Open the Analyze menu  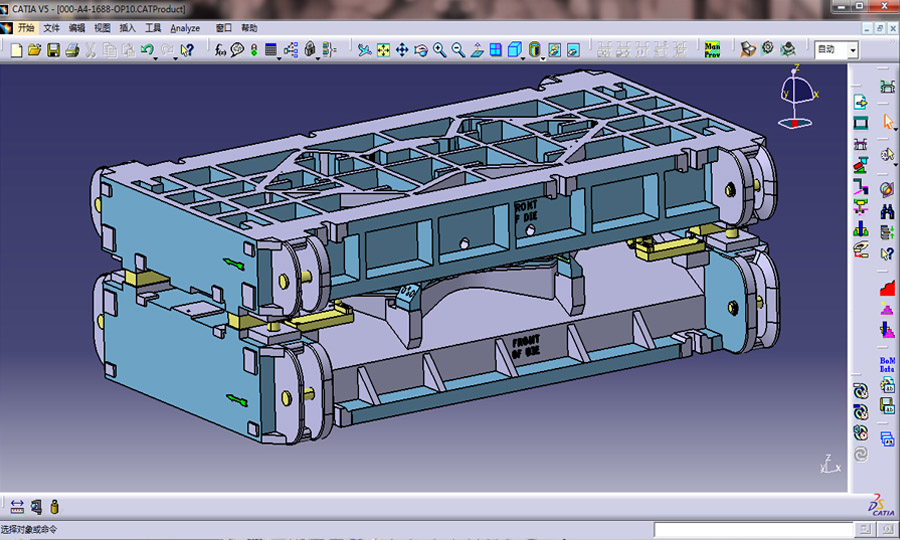point(185,28)
